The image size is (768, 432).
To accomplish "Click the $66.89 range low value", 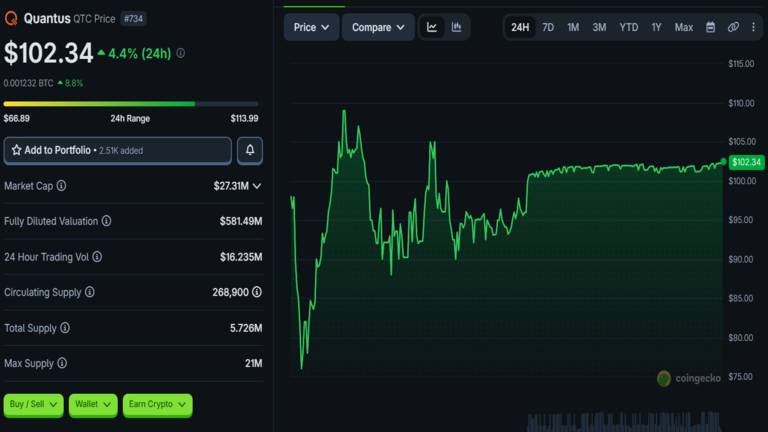I will coord(17,119).
